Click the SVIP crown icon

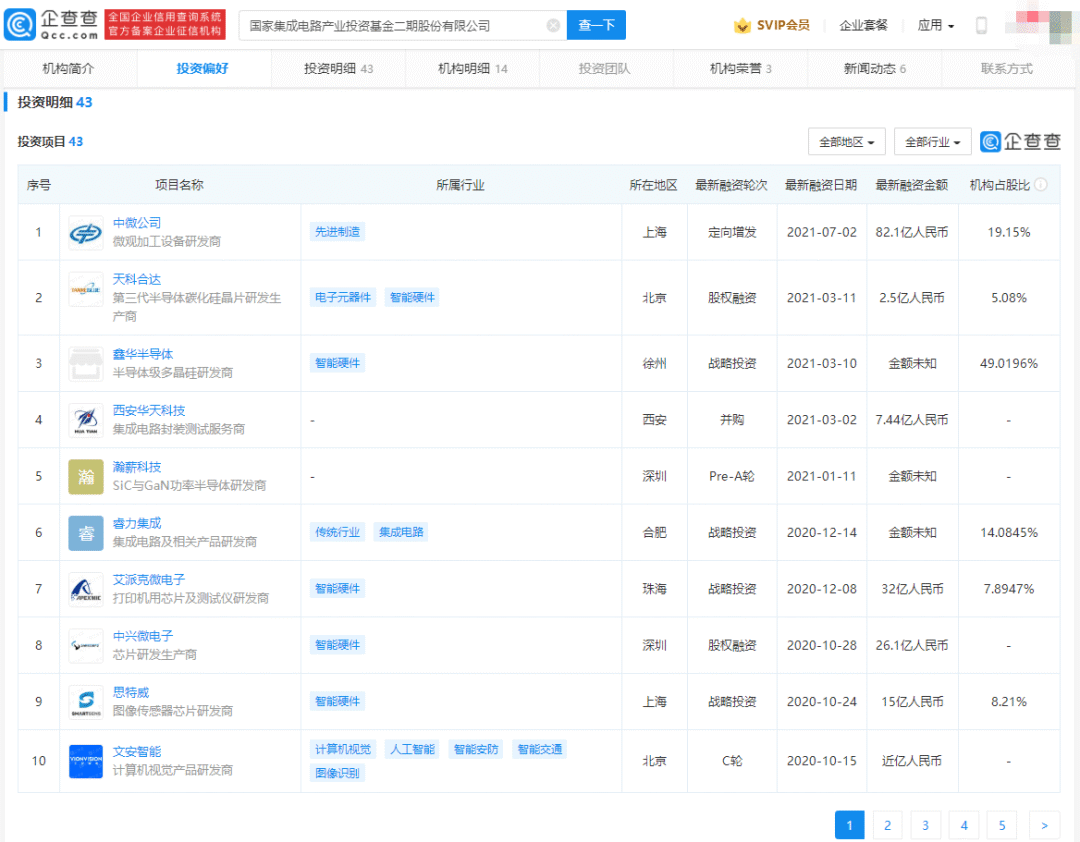[742, 25]
